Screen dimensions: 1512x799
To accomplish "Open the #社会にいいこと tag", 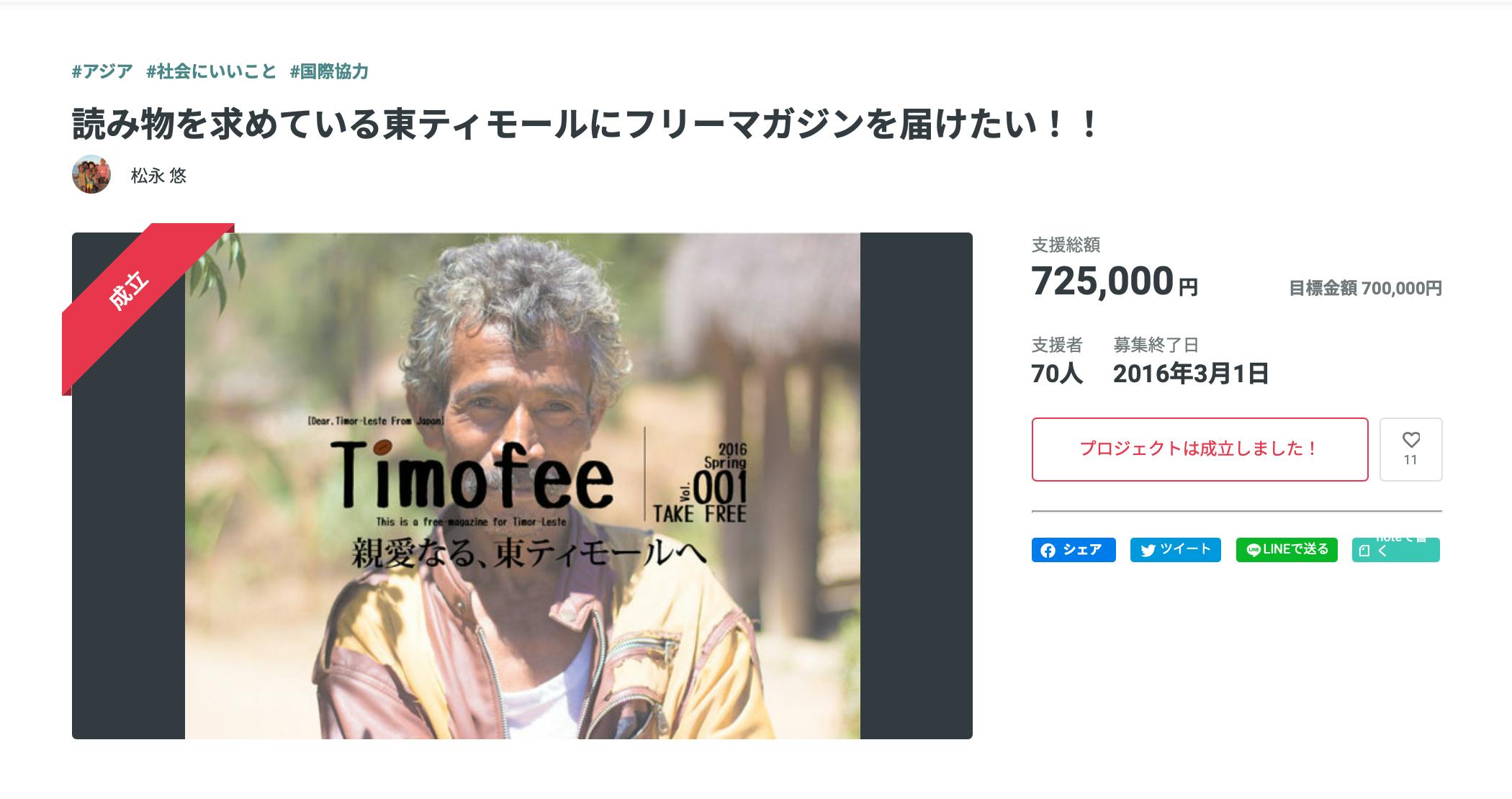I will 212,71.
